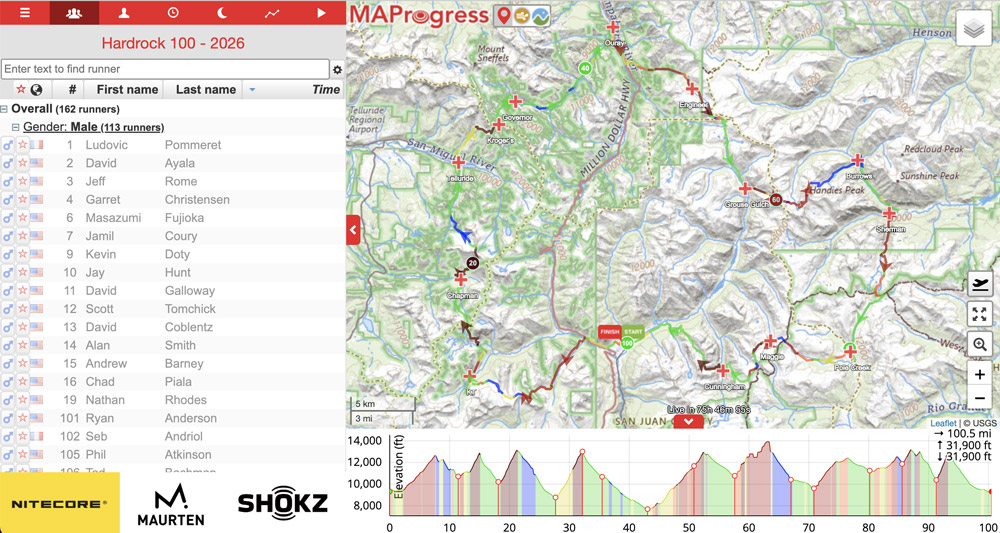Zoom out on the map

tap(980, 398)
